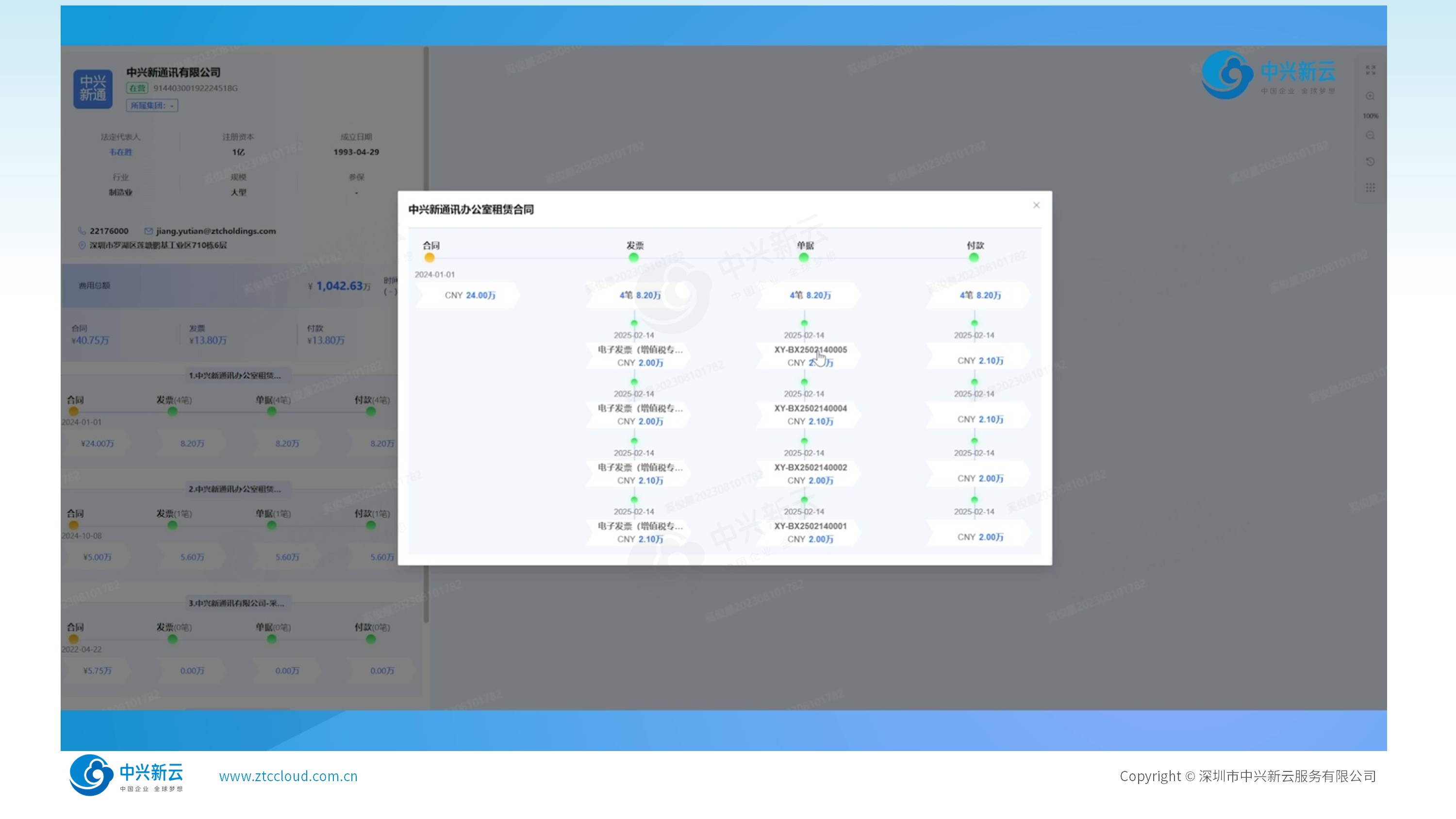Screen dimensions: 1456x819
Task: Click the ¥24.00万 card in left panel
Action: click(97, 444)
